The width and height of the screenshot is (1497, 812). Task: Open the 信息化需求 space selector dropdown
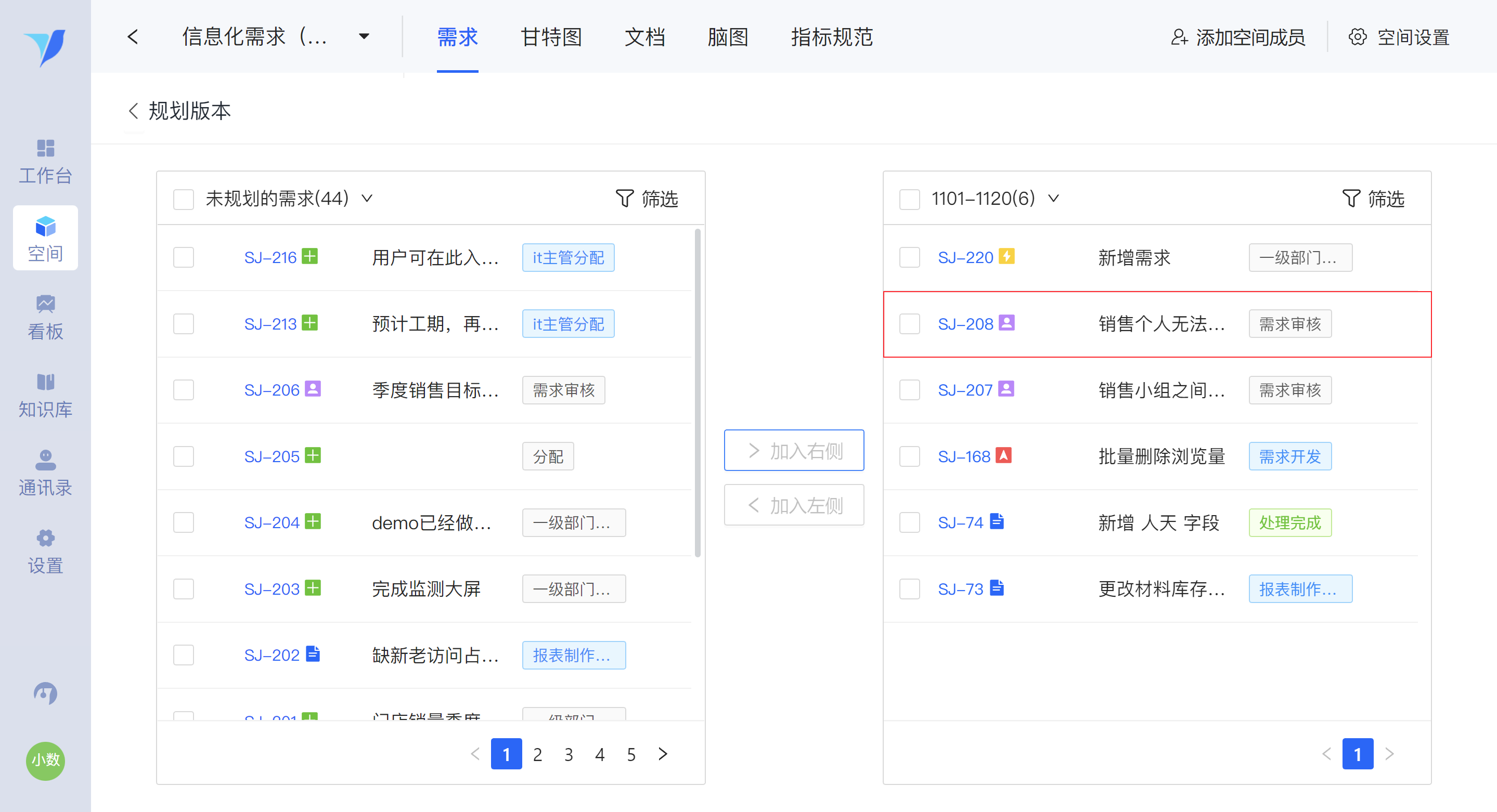364,36
